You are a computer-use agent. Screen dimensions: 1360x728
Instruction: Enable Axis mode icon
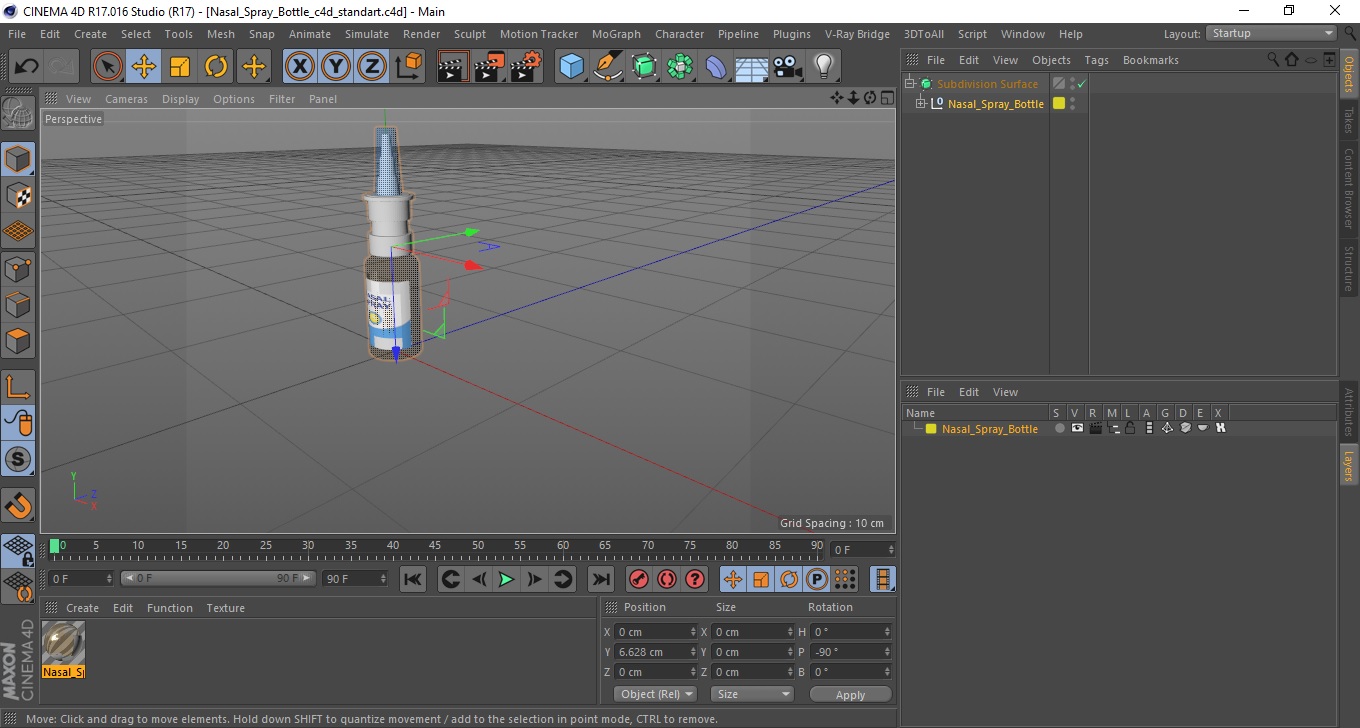[x=18, y=386]
